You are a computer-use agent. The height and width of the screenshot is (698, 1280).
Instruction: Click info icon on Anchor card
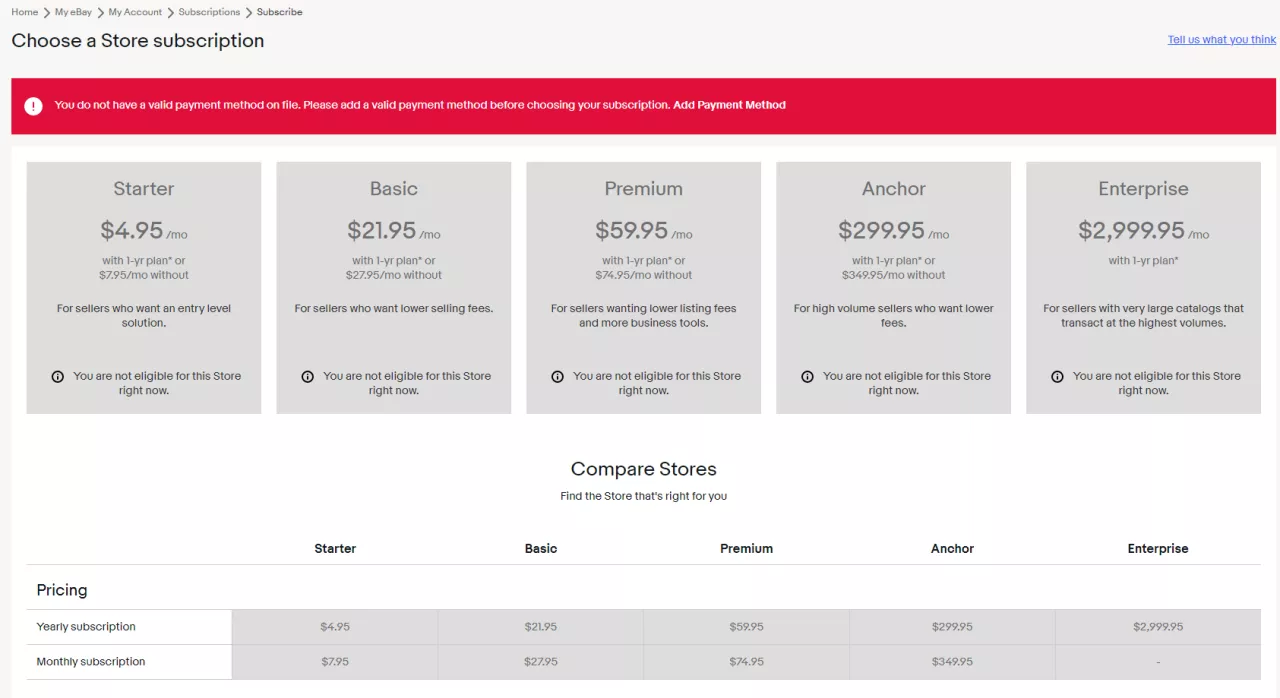pos(808,377)
